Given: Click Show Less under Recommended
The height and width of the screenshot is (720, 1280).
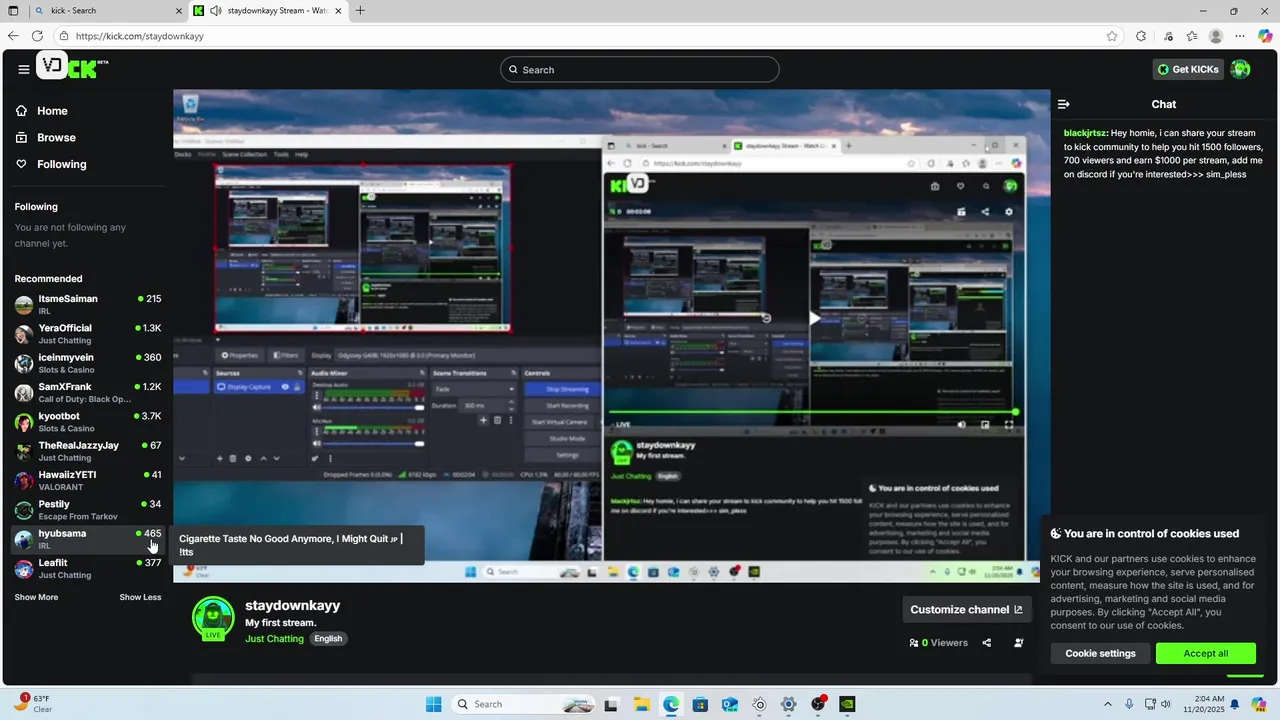Looking at the screenshot, I should (x=140, y=597).
